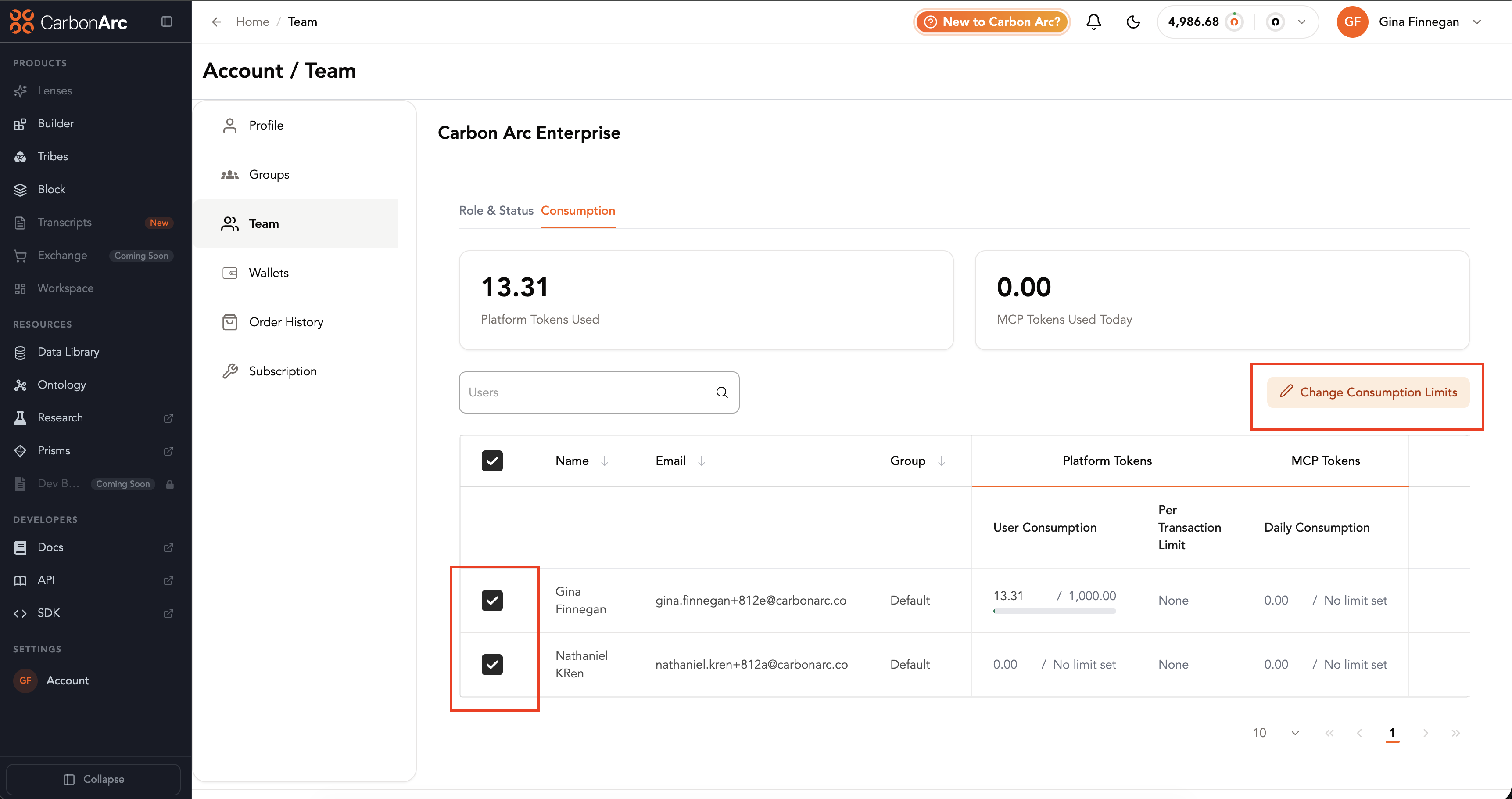Screen dimensions: 1512x799
Task: Click the locked Dev B... sidebar item
Action: tap(93, 483)
